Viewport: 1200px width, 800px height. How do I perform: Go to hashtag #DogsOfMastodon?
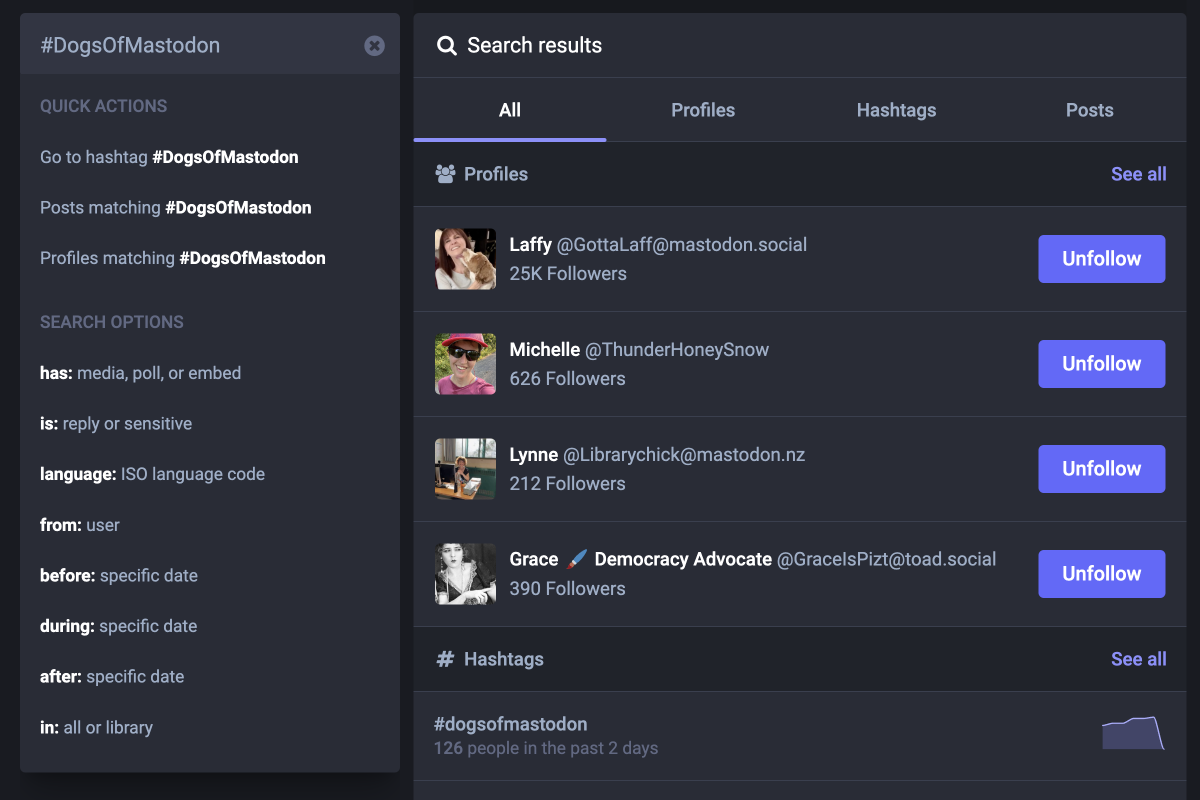[x=169, y=157]
